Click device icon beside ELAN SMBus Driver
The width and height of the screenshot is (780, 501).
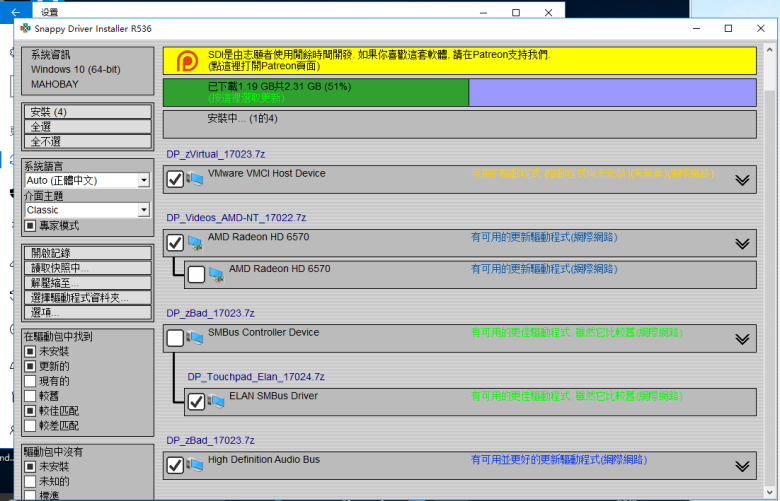tap(216, 401)
